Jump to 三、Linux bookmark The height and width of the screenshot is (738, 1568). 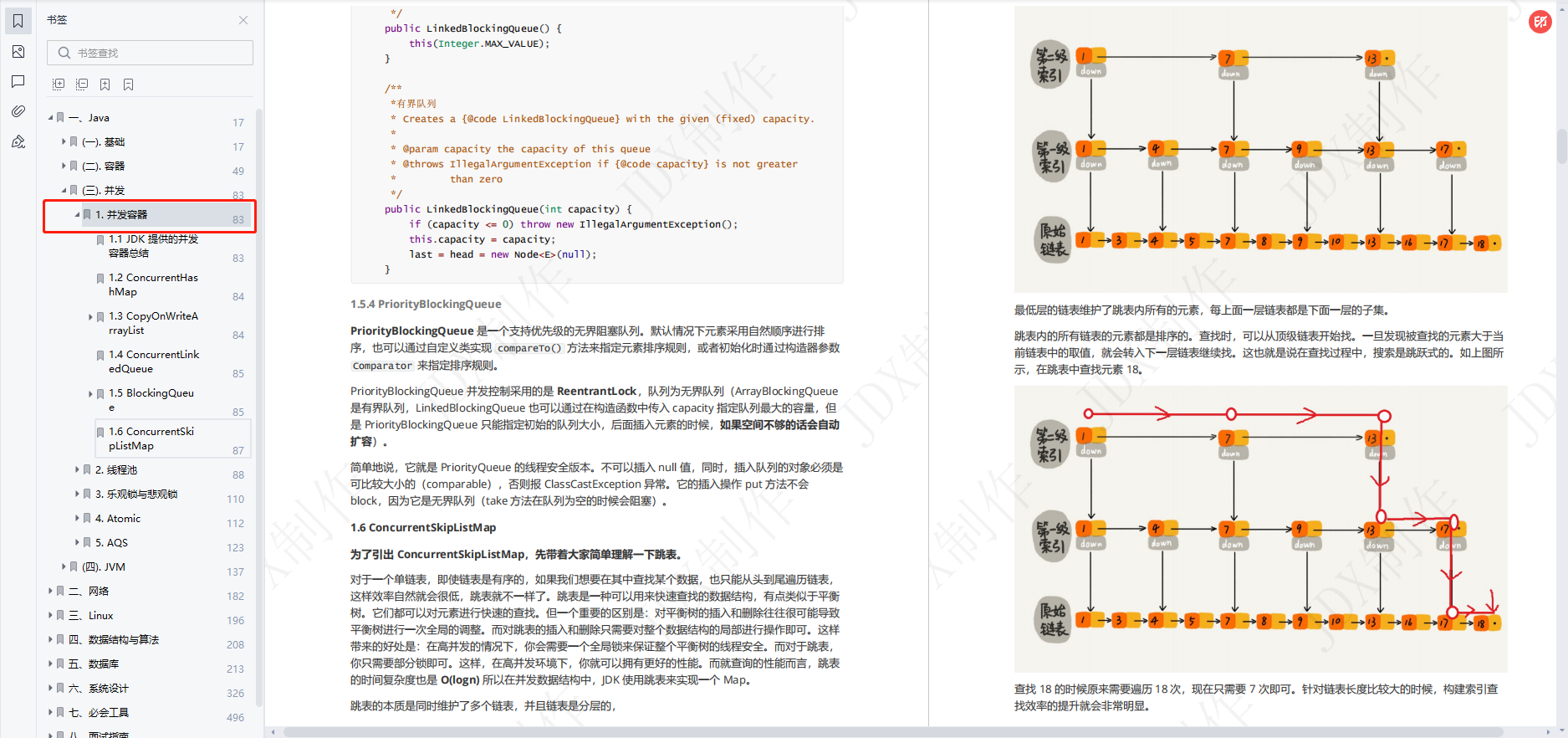(x=90, y=616)
